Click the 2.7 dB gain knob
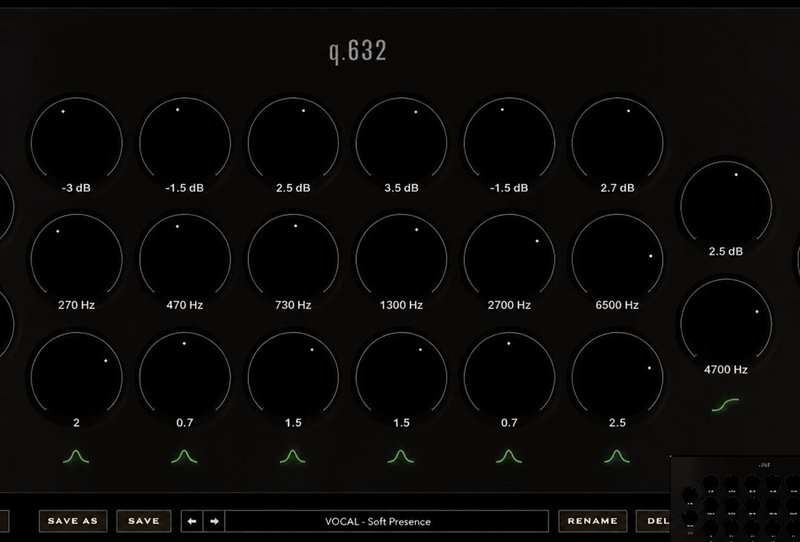 click(617, 143)
